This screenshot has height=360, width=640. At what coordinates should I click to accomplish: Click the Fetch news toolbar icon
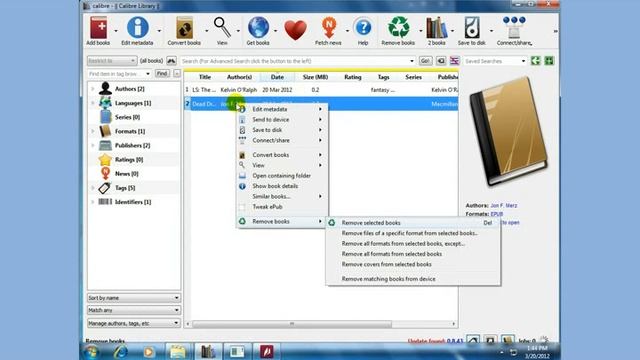click(x=328, y=31)
